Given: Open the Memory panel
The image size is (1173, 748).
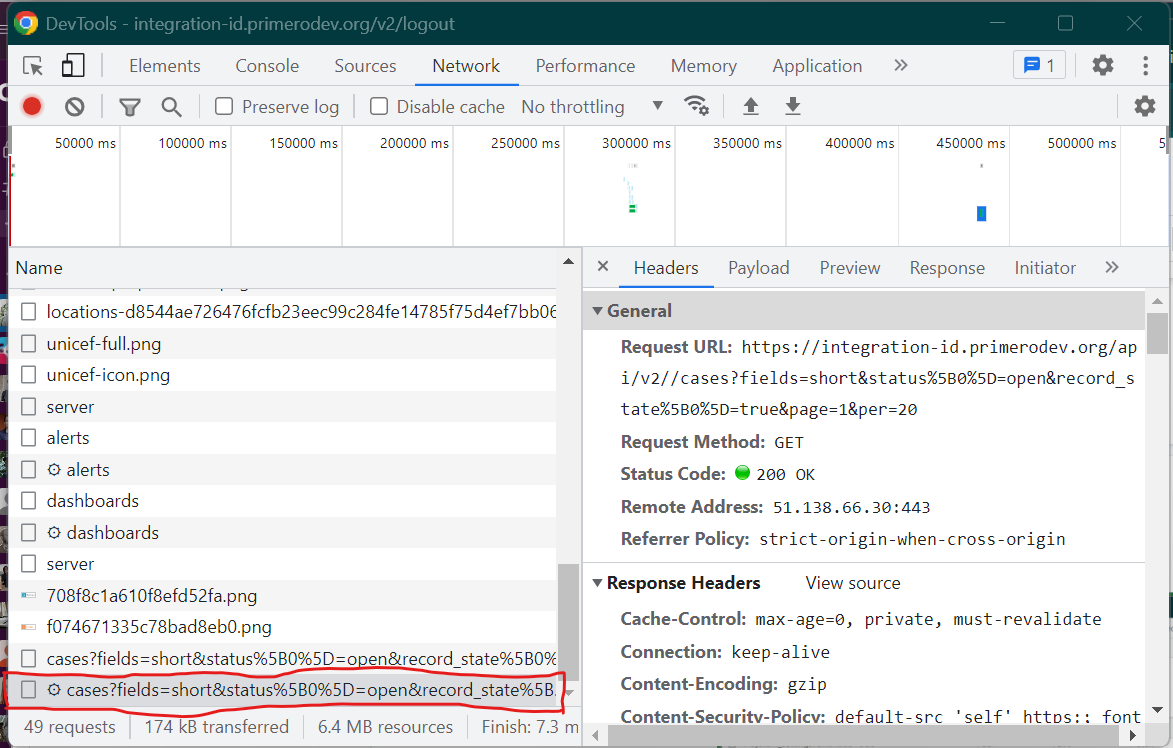Looking at the screenshot, I should (x=703, y=66).
